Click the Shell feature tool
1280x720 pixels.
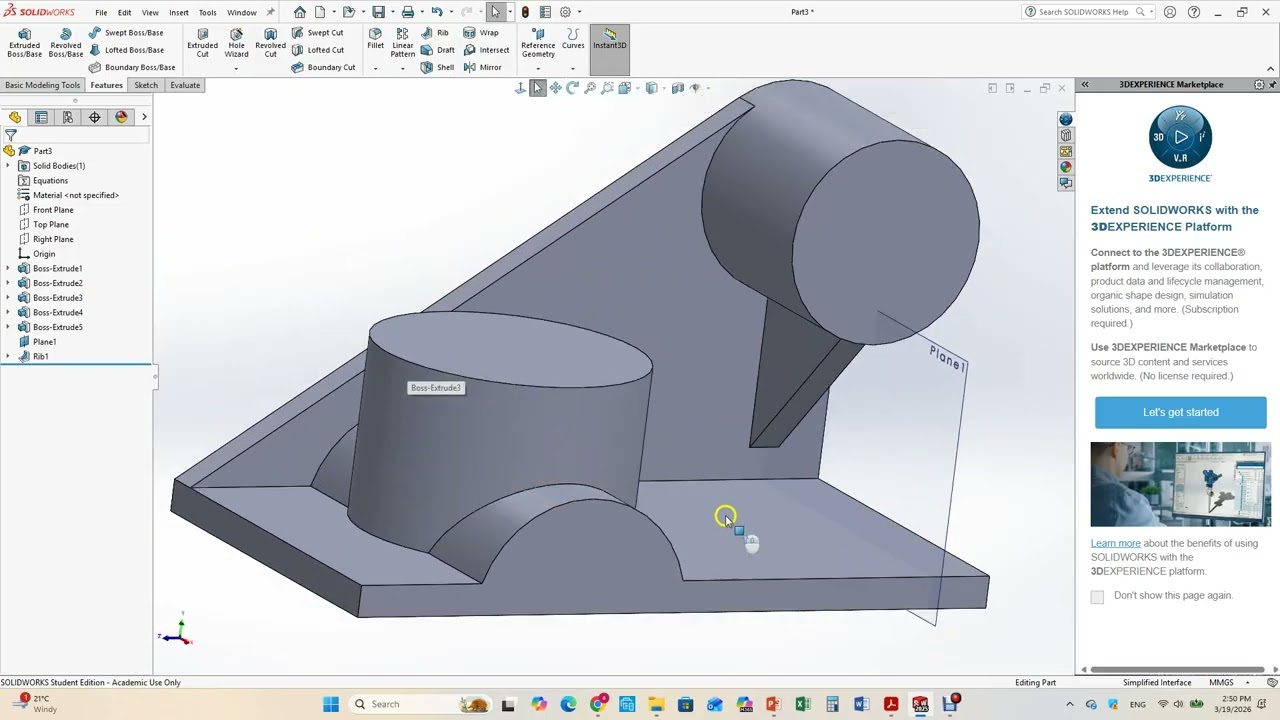(437, 67)
